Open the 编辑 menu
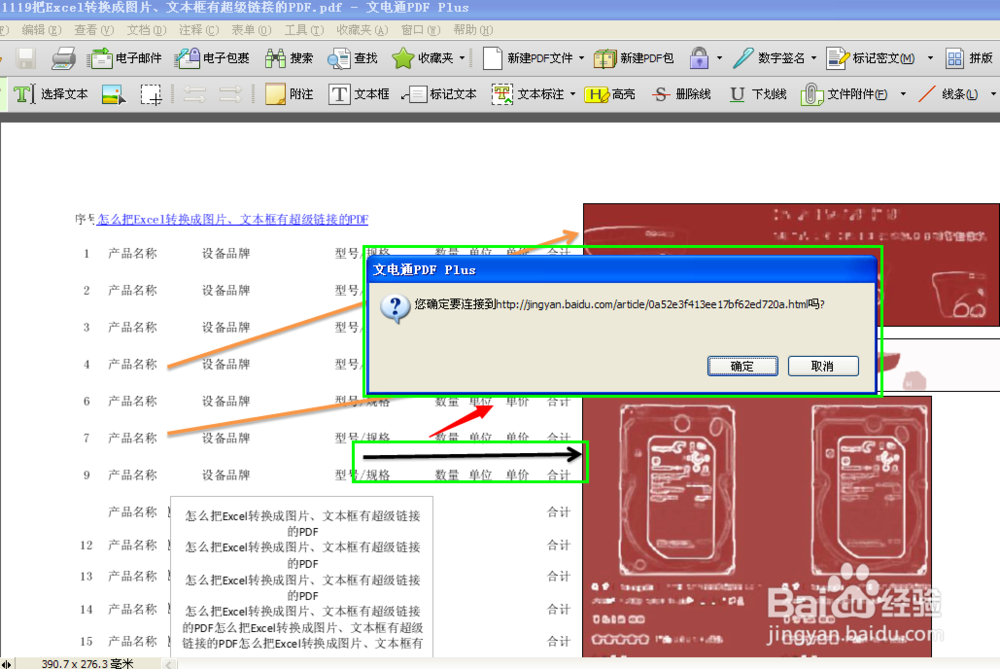Image resolution: width=1000 pixels, height=669 pixels. (41, 30)
